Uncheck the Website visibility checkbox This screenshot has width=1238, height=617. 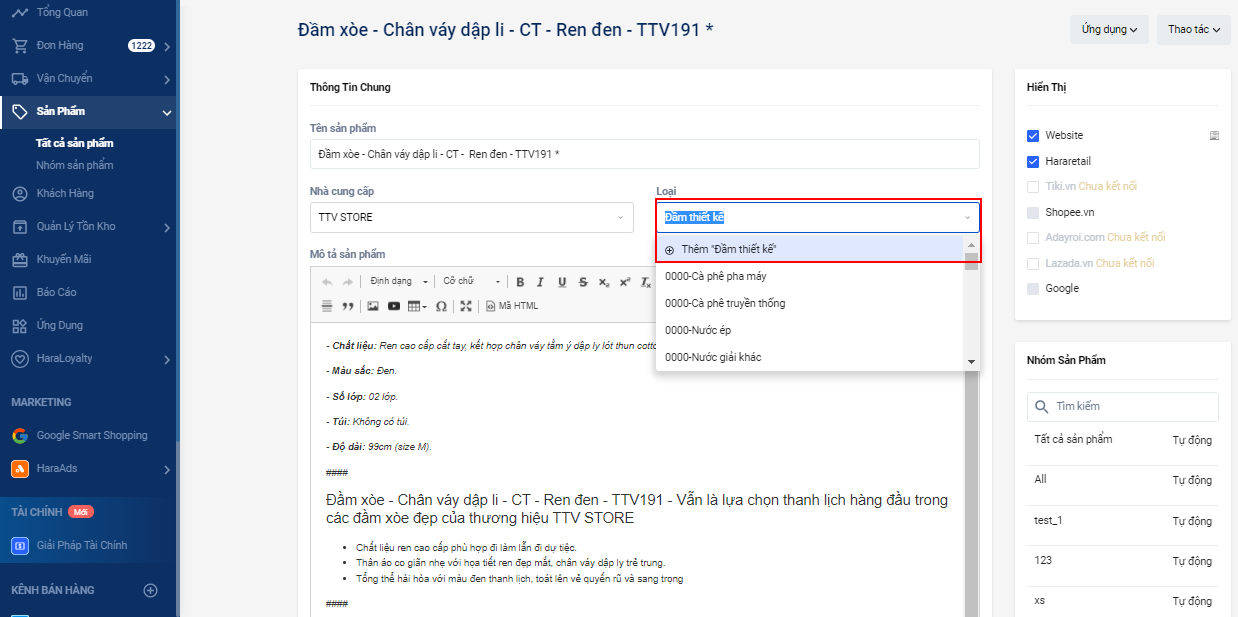1033,135
